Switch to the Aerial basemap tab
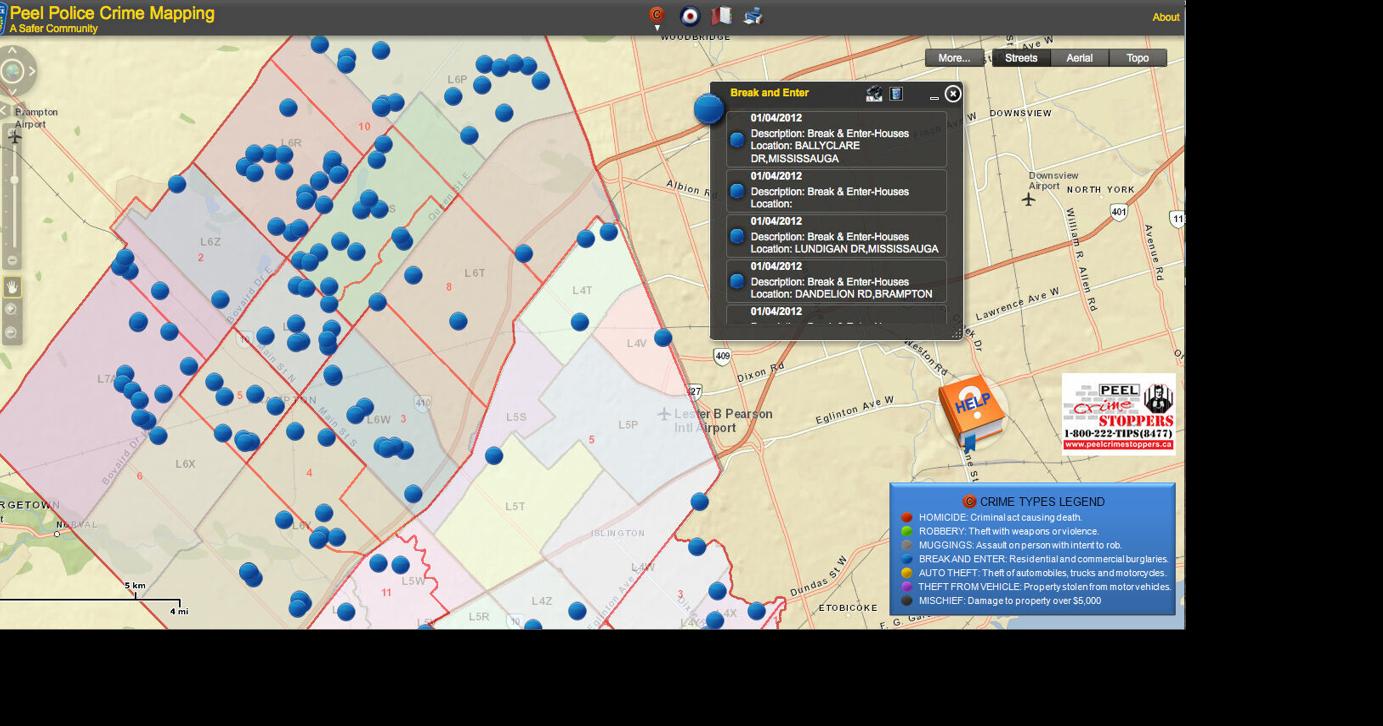This screenshot has width=1383, height=726. click(1080, 57)
